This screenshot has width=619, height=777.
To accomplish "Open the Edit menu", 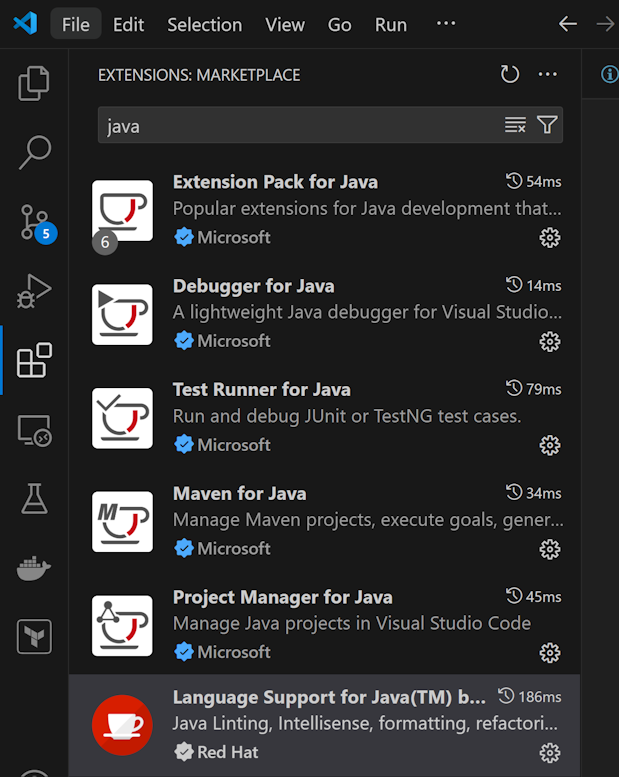I will click(128, 24).
